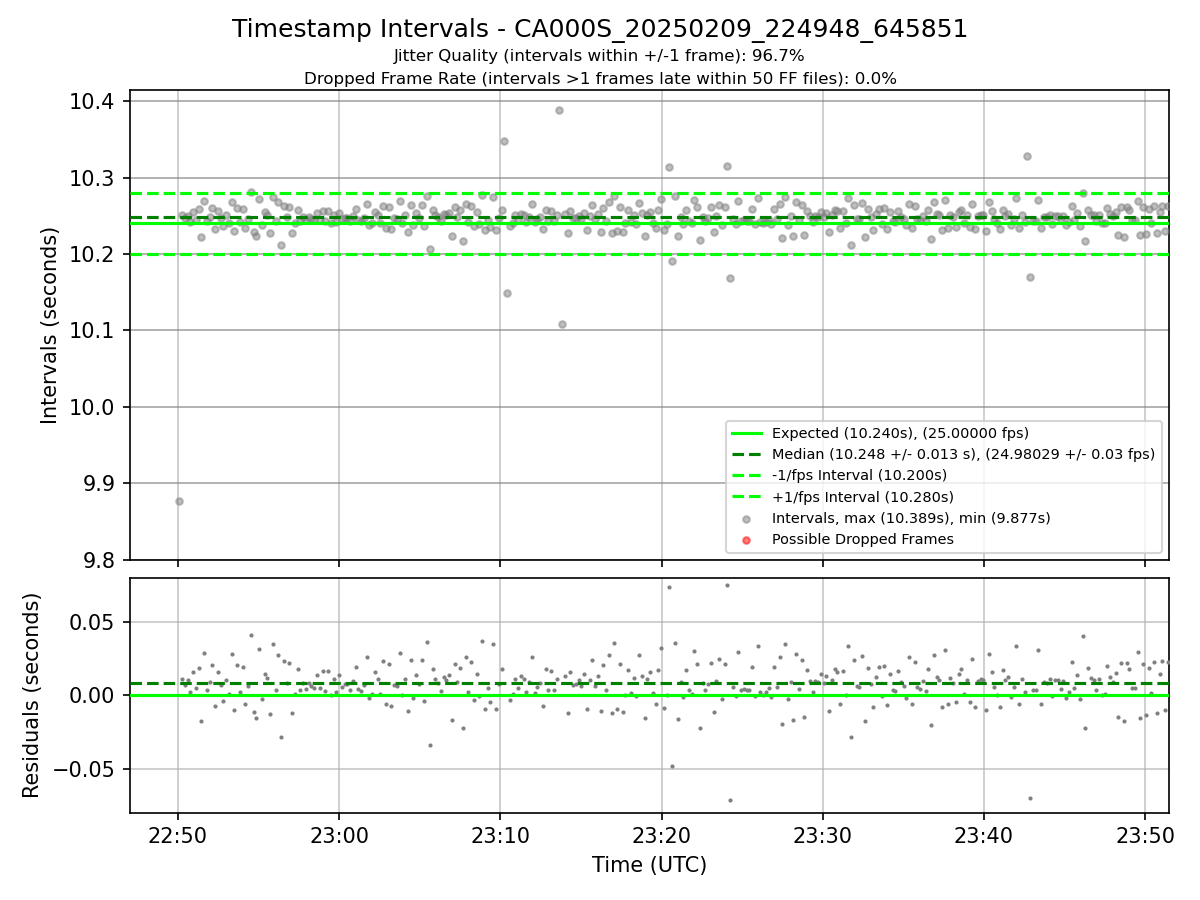Click the 23:40 time tick label
The width and height of the screenshot is (1200, 900).
[984, 835]
